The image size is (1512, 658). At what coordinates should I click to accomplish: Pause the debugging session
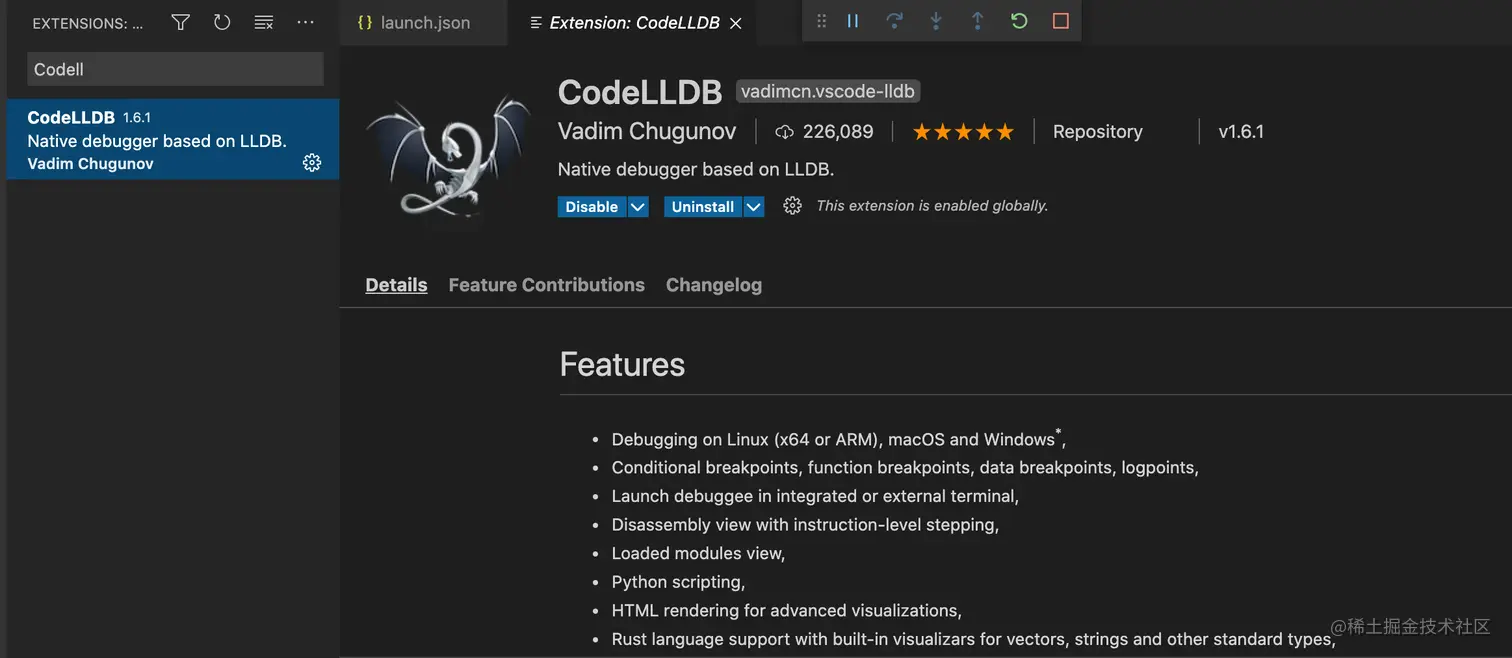(x=853, y=21)
